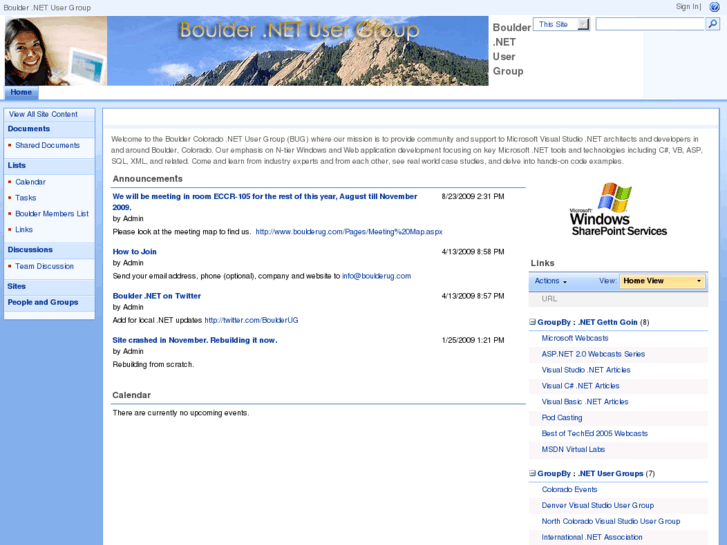Sort links by the URL column header
The width and height of the screenshot is (727, 545).
click(x=549, y=298)
